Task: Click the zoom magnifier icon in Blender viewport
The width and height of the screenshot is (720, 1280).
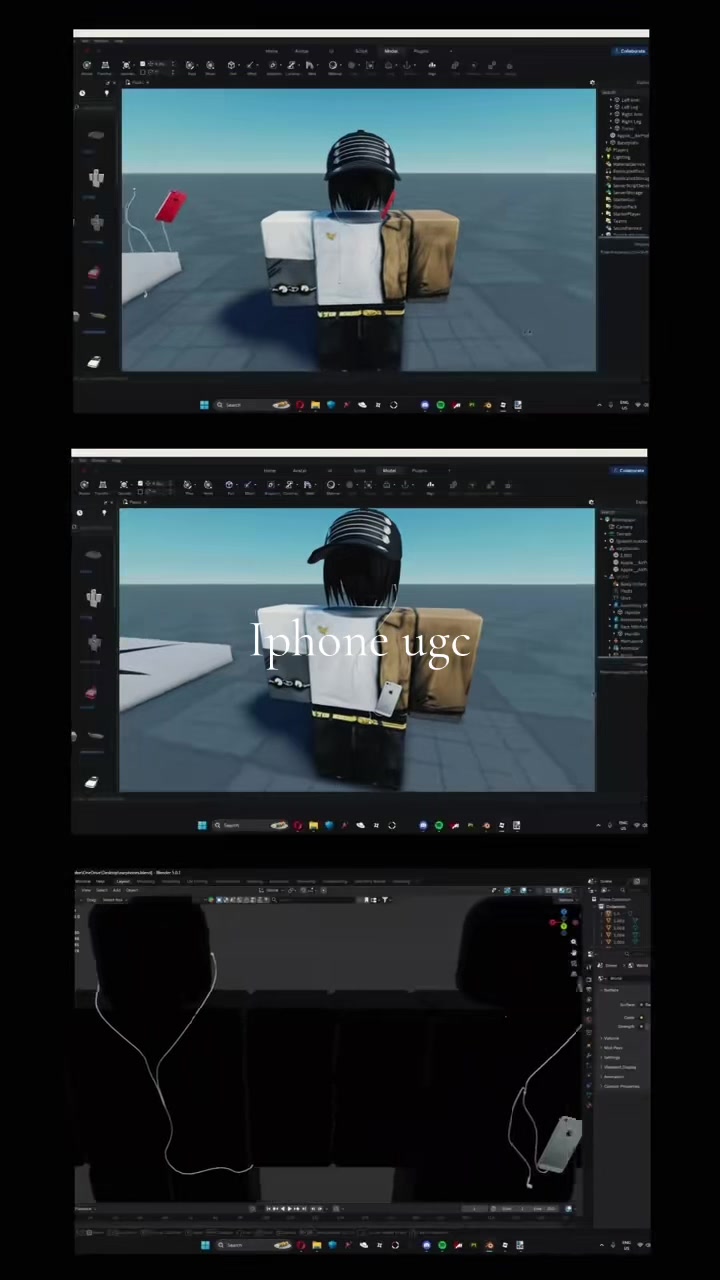Action: [574, 942]
